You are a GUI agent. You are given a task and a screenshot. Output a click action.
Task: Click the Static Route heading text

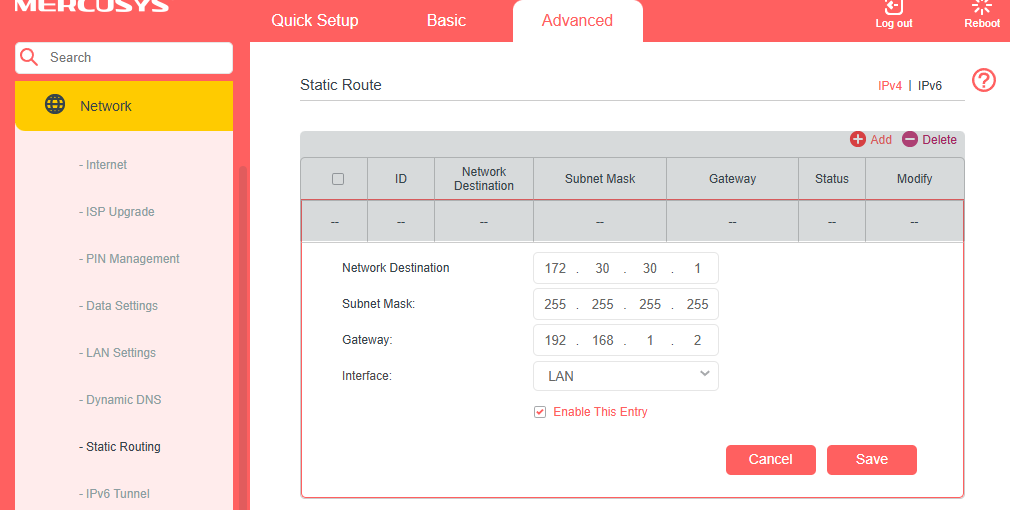pos(341,85)
